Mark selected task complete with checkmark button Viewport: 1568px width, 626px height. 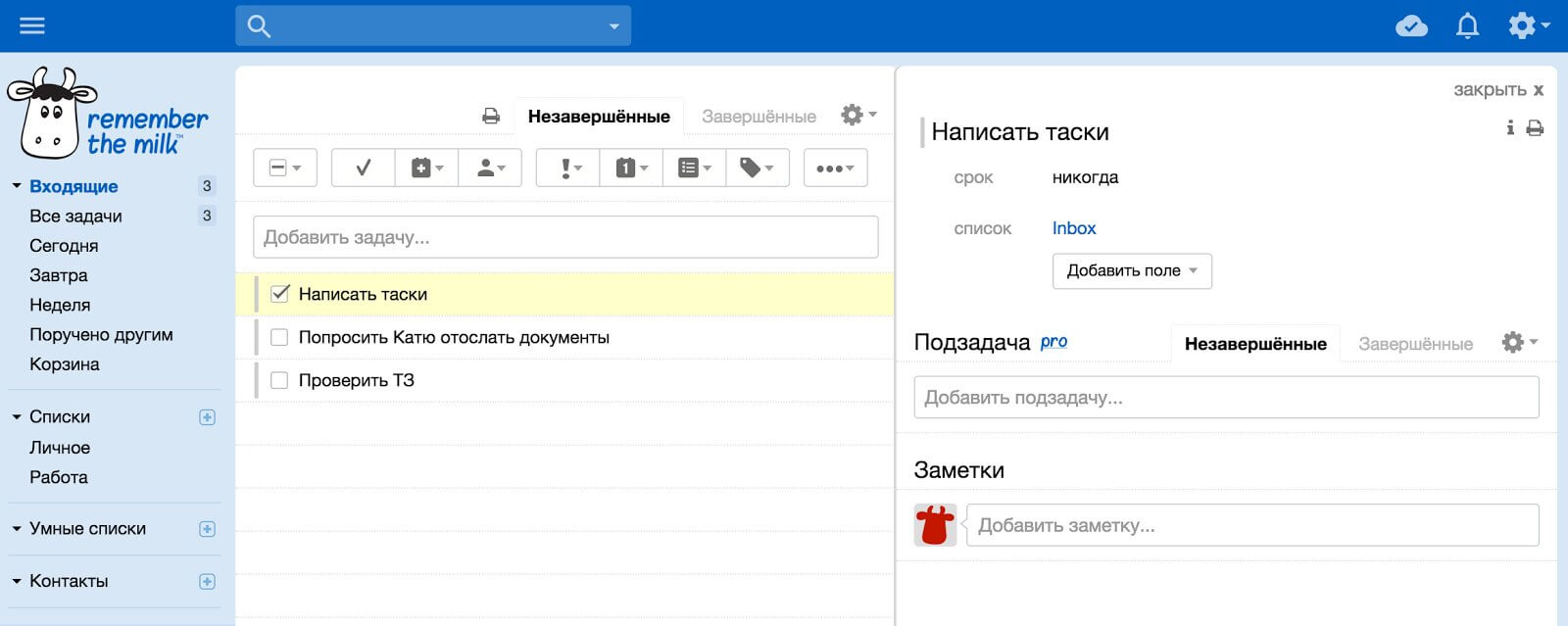click(364, 168)
